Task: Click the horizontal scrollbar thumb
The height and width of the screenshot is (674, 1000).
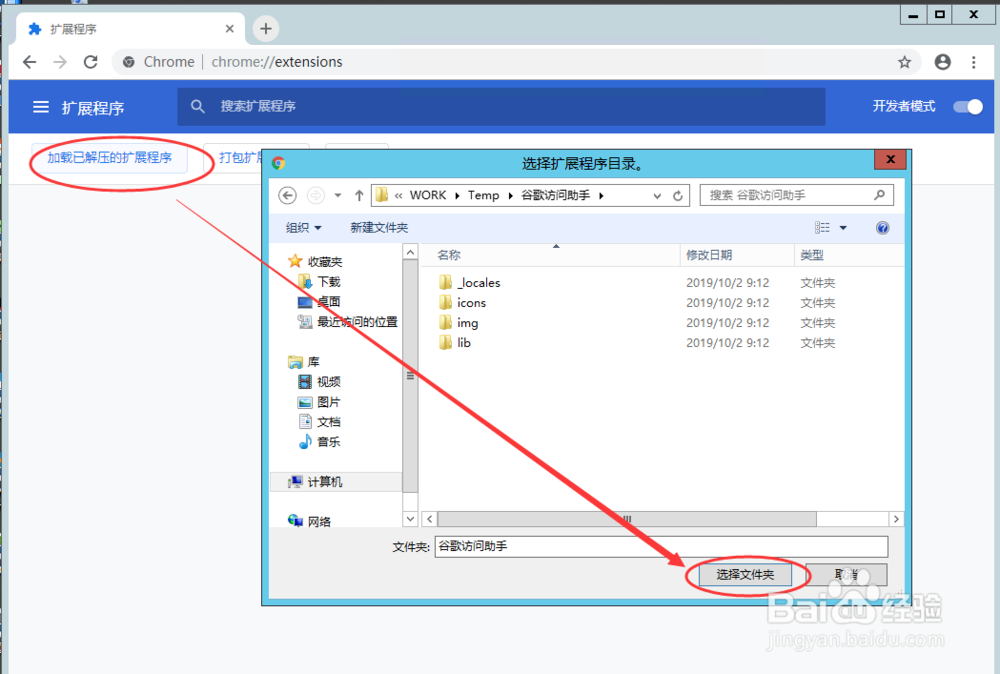Action: [x=627, y=519]
